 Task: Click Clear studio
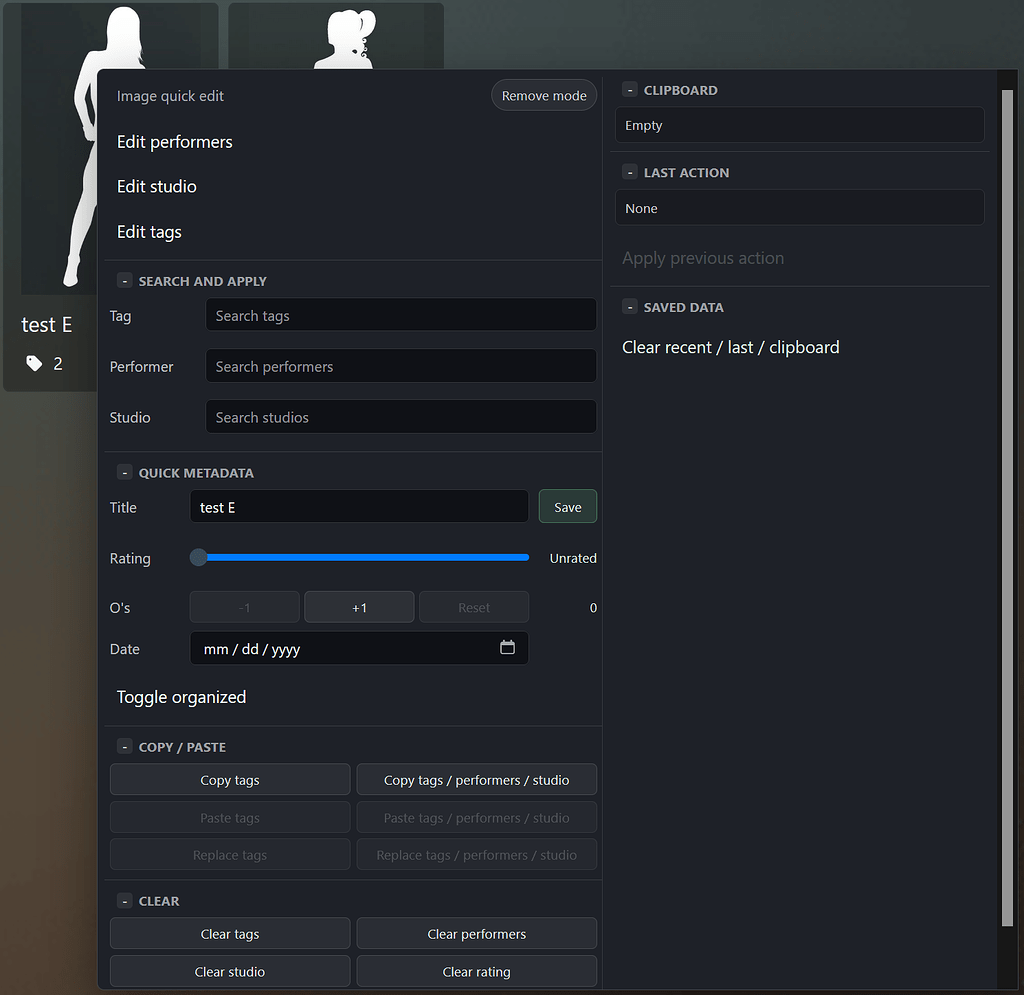coord(230,971)
